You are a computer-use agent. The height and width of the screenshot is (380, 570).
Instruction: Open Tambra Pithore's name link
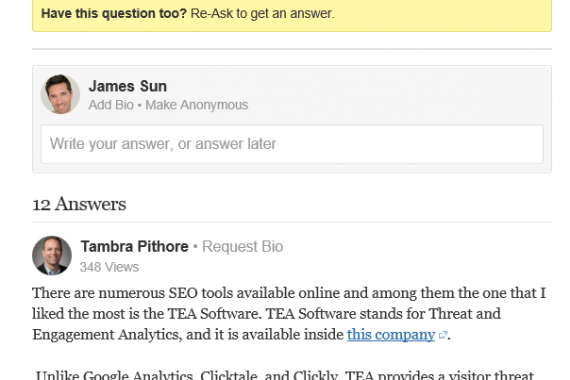(135, 247)
